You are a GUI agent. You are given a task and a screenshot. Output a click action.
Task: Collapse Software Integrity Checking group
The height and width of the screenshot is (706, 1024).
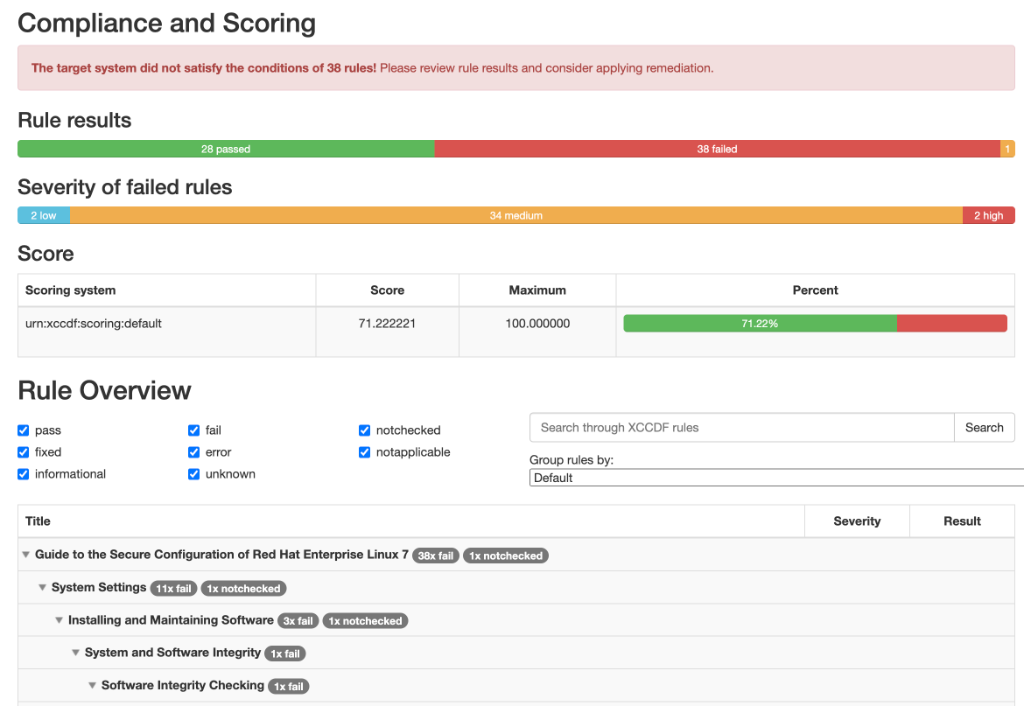93,685
